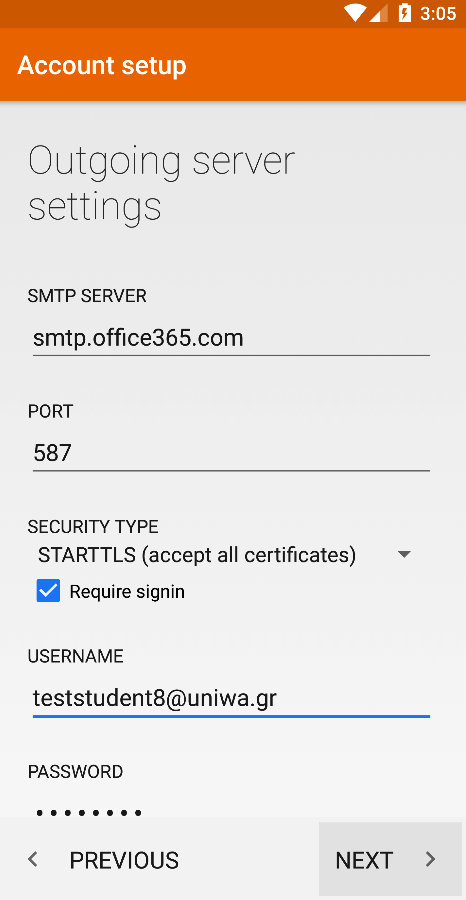Tap the Wi-Fi status icon
The width and height of the screenshot is (466, 900).
click(x=355, y=13)
